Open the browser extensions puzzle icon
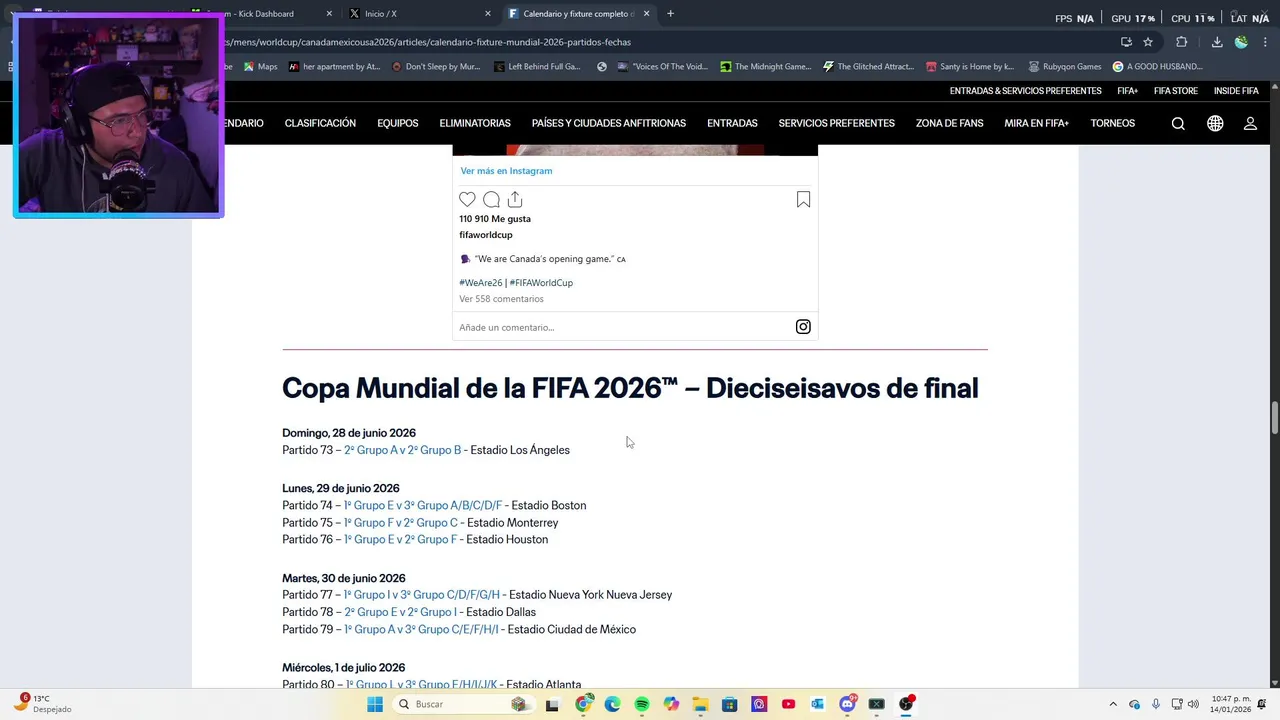Image resolution: width=1280 pixels, height=720 pixels. point(1181,42)
